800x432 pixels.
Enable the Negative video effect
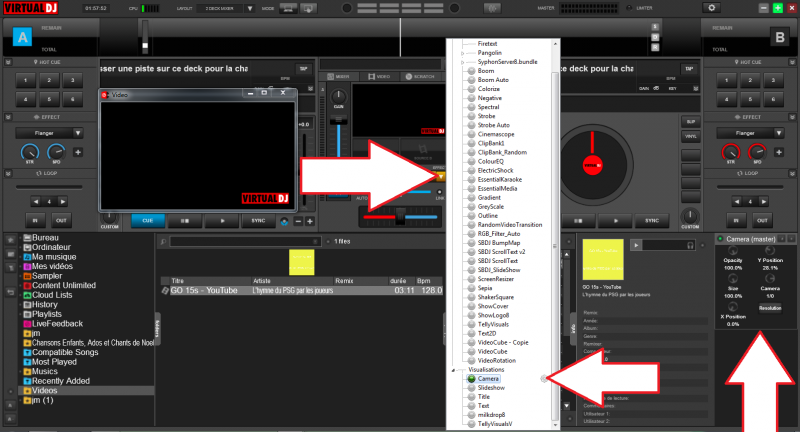point(471,98)
